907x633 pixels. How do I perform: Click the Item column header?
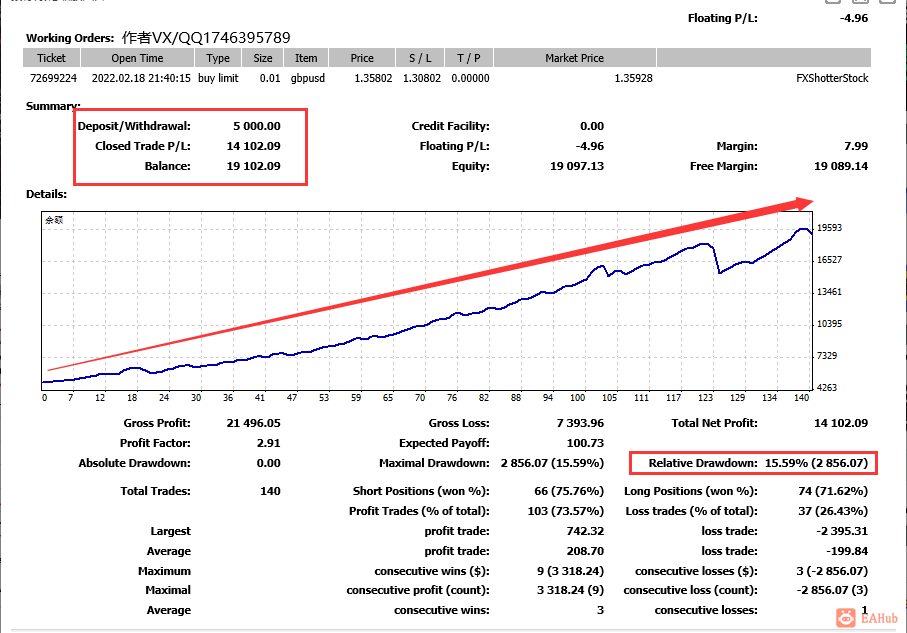pos(306,58)
